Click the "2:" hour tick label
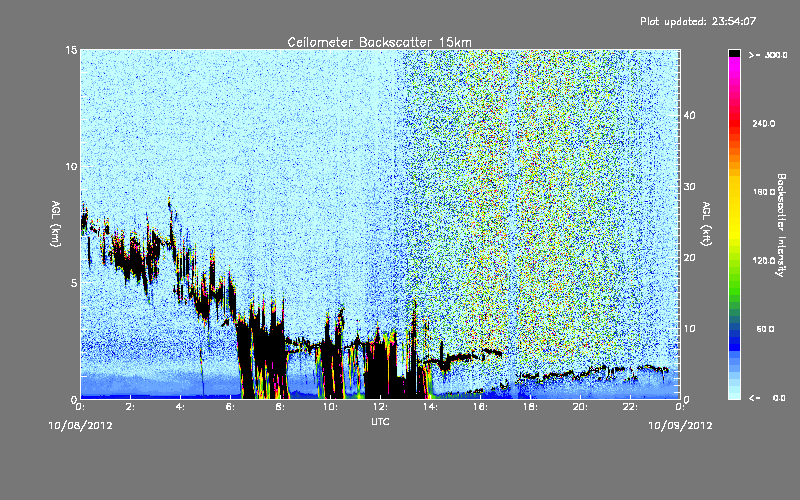 [131, 407]
